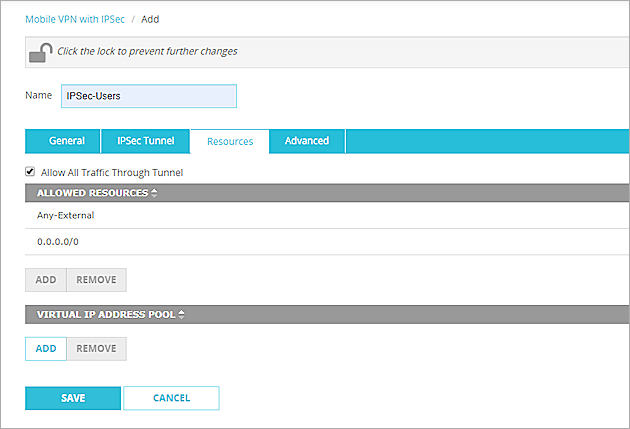
Task: Select the Any-External resource row
Action: (x=65, y=214)
